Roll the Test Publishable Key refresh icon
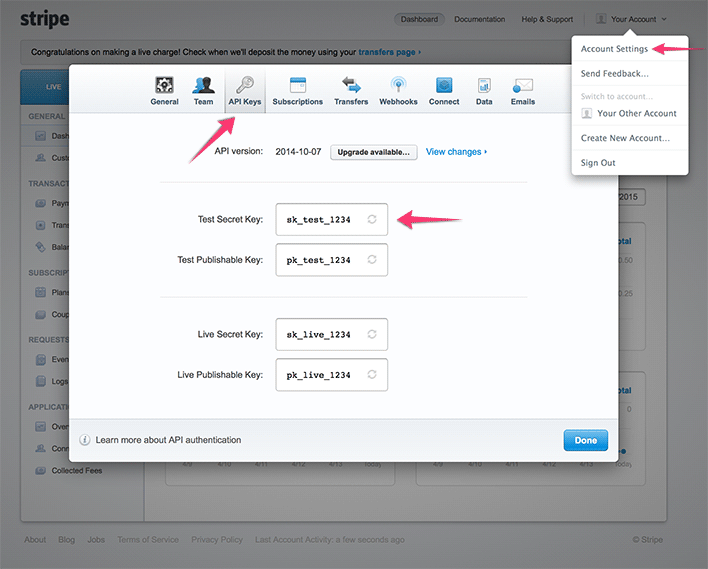Screen dimensions: 708x569 [x=372, y=259]
